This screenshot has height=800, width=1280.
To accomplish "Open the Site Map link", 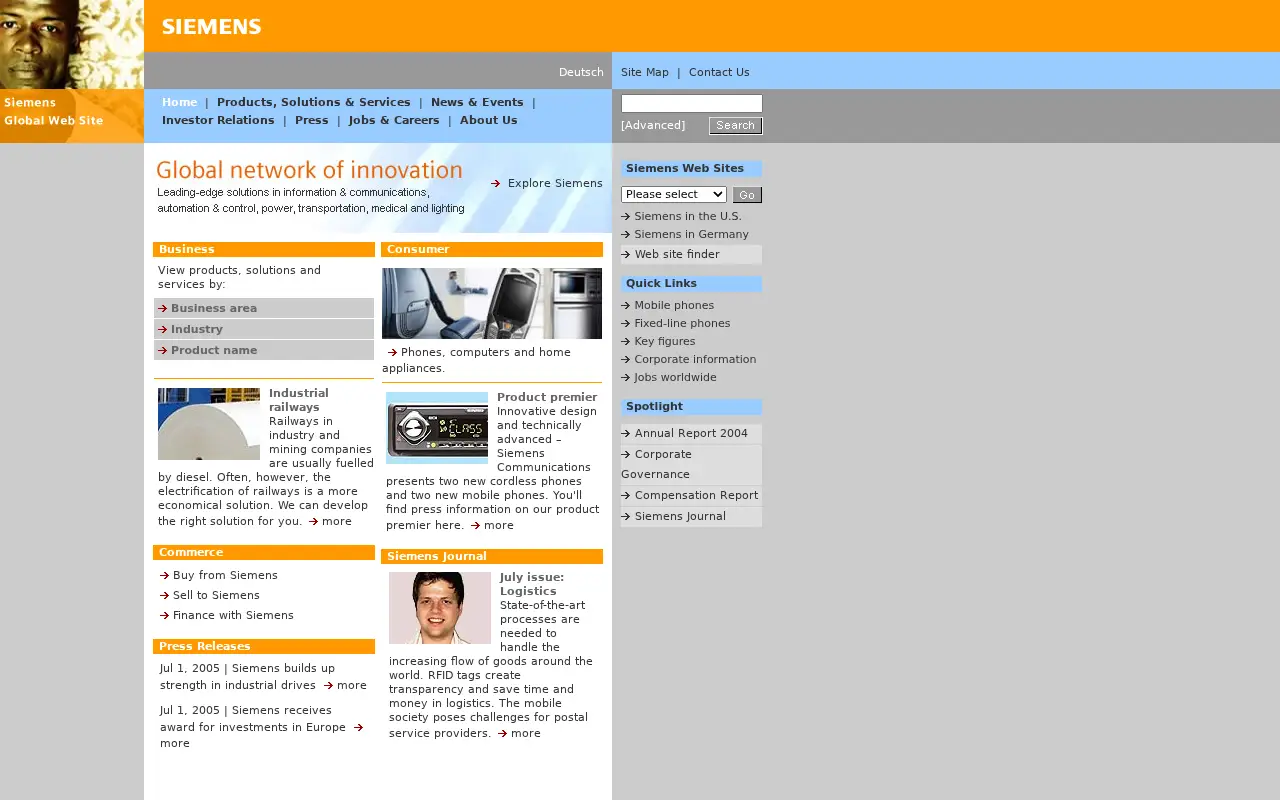I will (x=645, y=72).
